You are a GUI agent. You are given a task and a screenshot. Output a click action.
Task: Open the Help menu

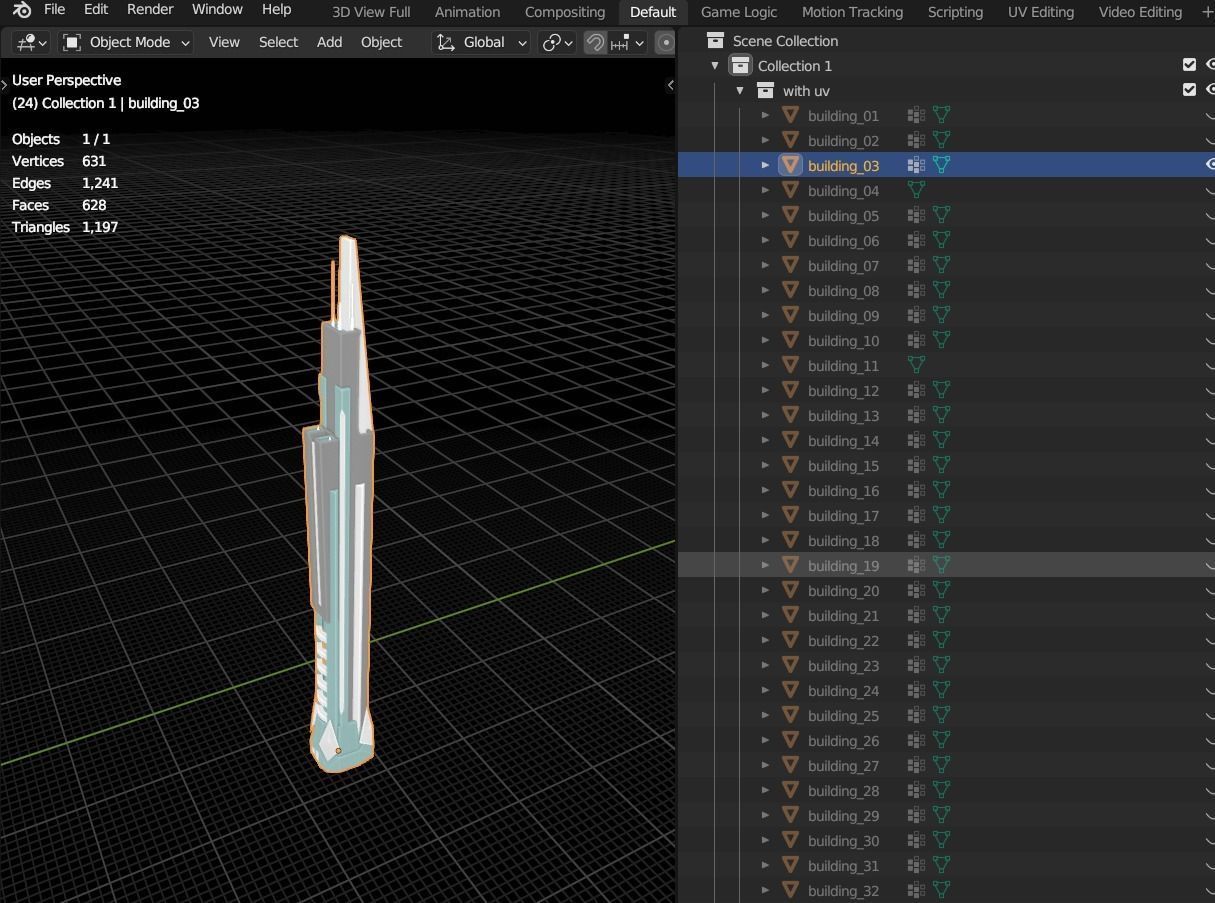pos(276,10)
